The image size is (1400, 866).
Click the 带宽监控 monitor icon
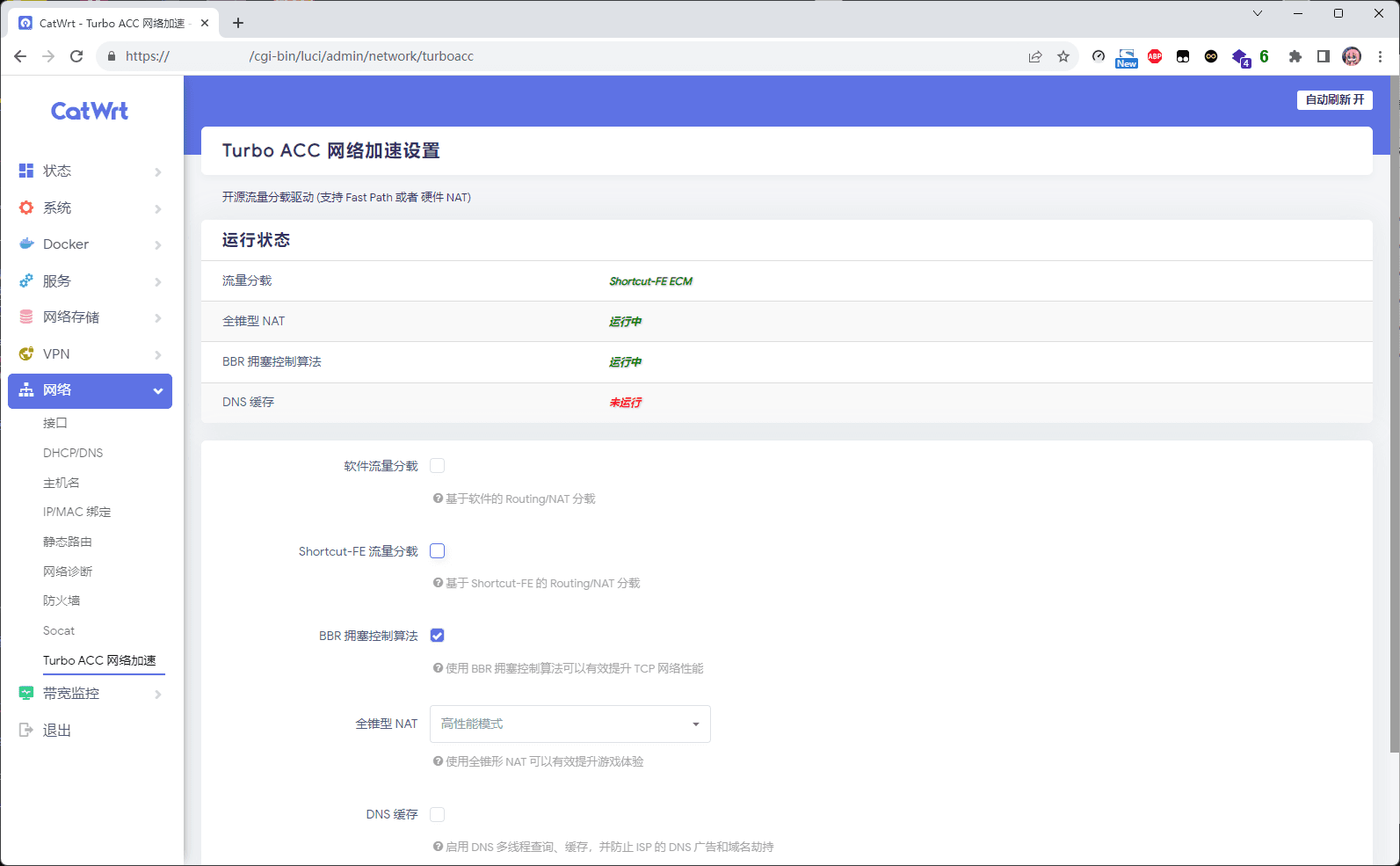26,693
